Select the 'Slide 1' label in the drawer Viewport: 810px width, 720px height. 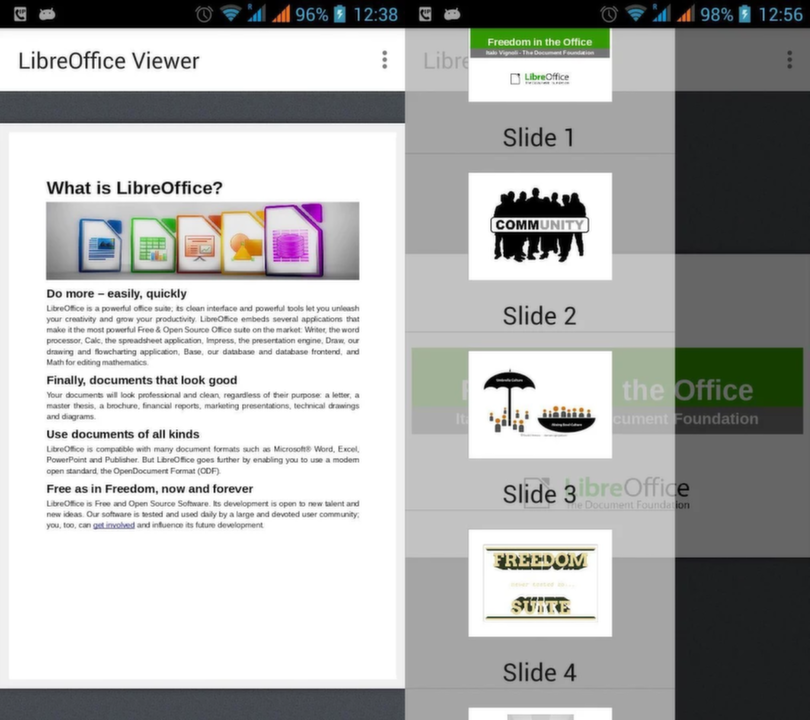[x=539, y=138]
